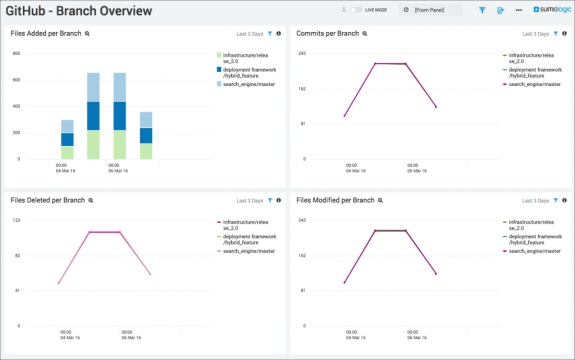Toggle search_engine/master series in Files Added legend
This screenshot has width=575, height=360.
pyautogui.click(x=246, y=84)
